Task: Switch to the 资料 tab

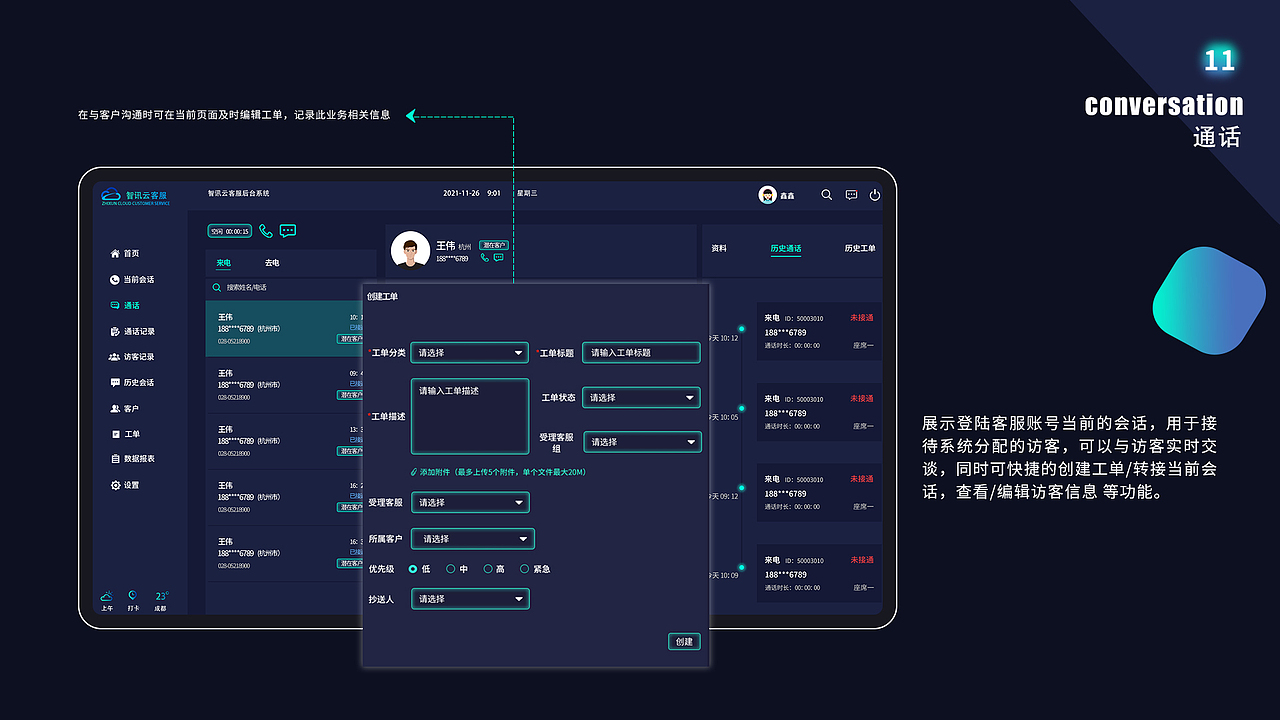Action: coord(719,248)
